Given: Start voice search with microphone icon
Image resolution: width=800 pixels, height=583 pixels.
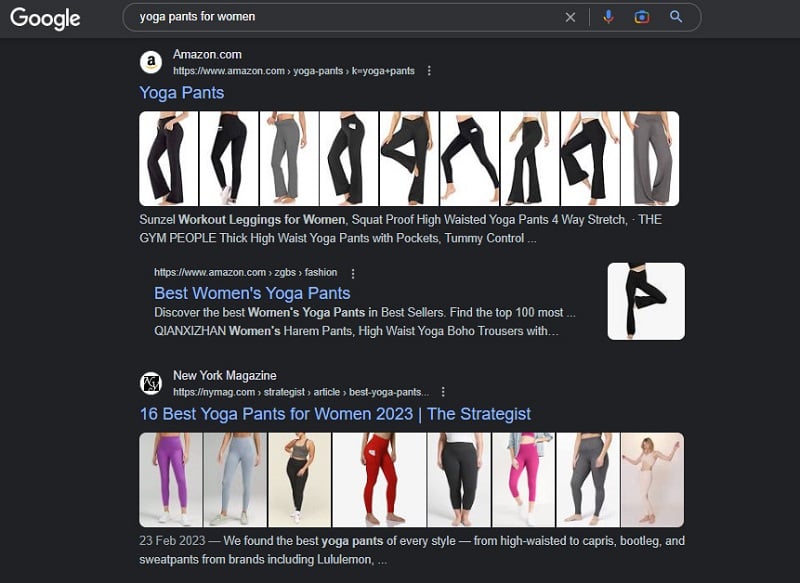Looking at the screenshot, I should click(608, 17).
